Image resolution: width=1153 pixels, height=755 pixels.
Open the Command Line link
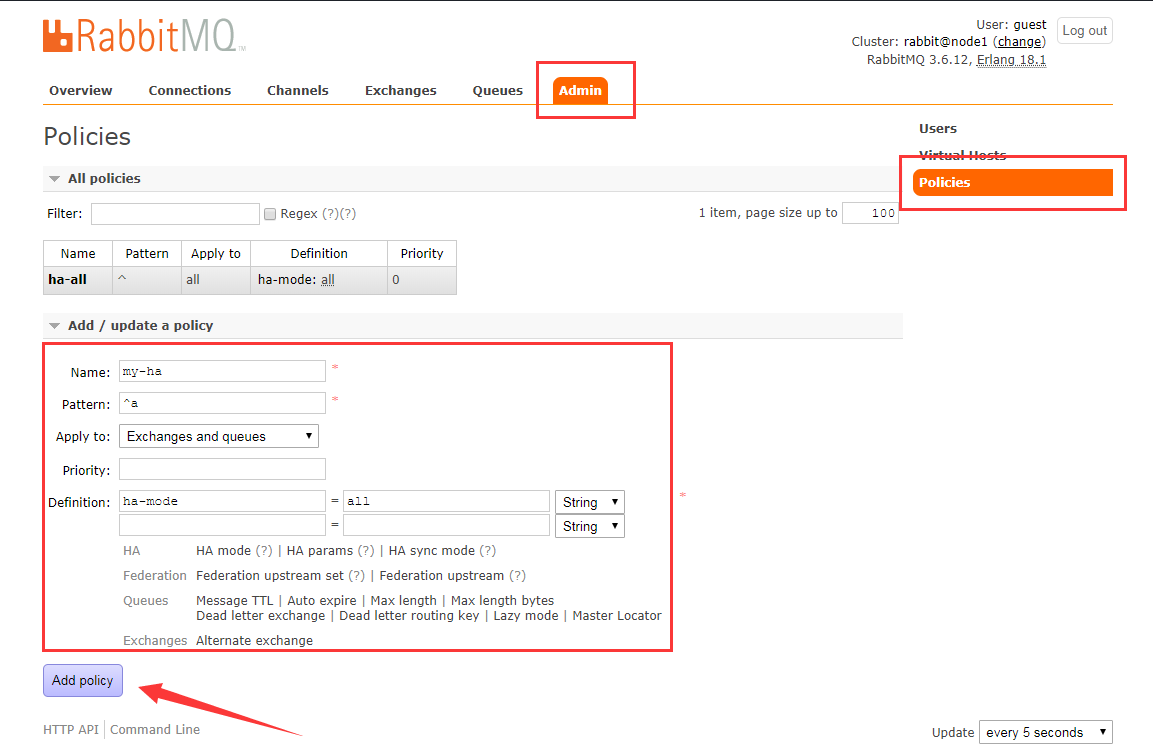point(155,729)
